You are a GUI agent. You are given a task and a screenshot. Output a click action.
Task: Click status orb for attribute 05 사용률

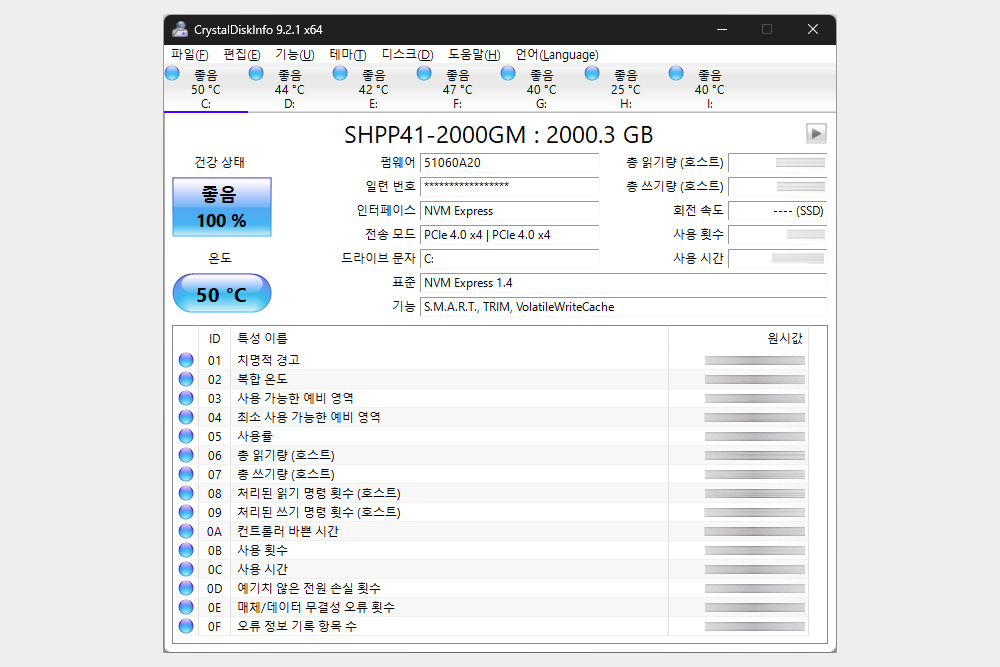pyautogui.click(x=186, y=436)
